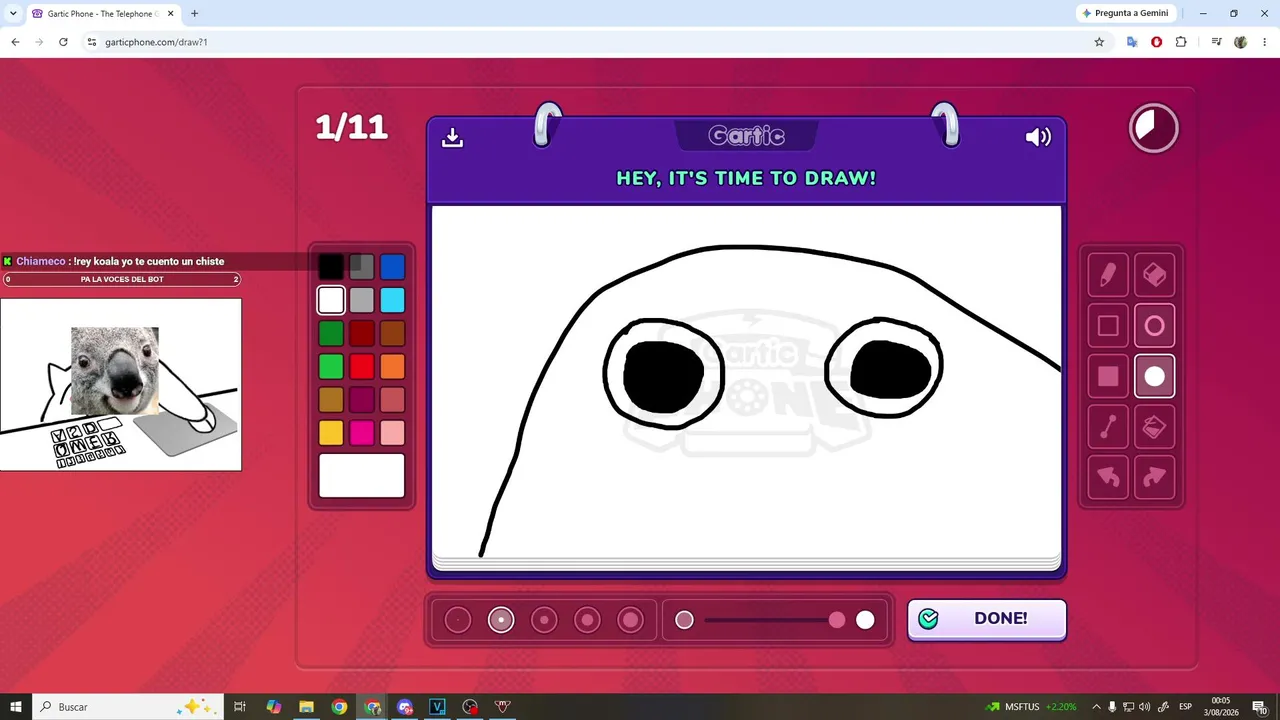Image resolution: width=1280 pixels, height=720 pixels.
Task: Pick the dark green color swatch
Action: (x=331, y=333)
